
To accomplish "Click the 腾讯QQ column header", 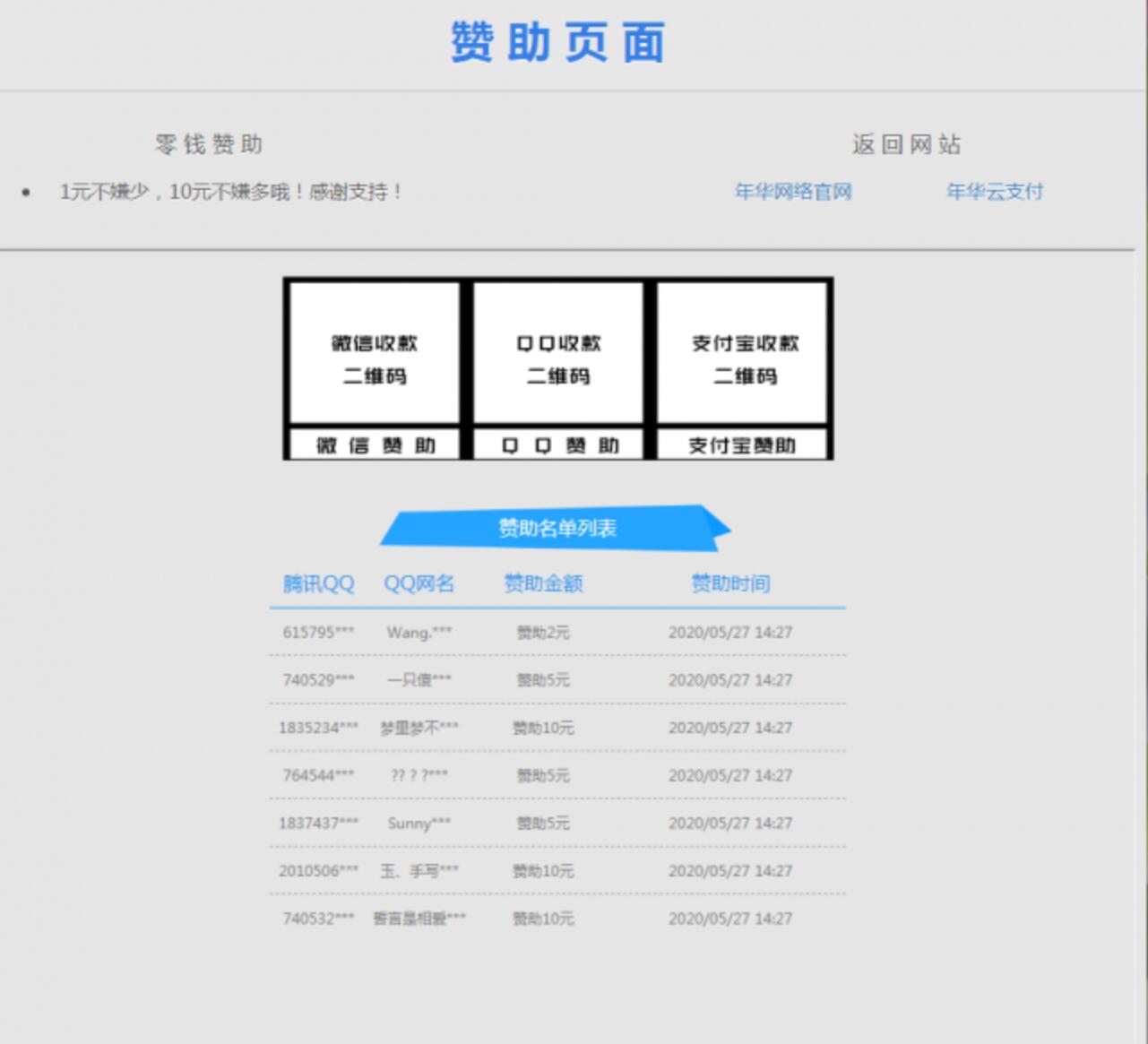I will (318, 584).
